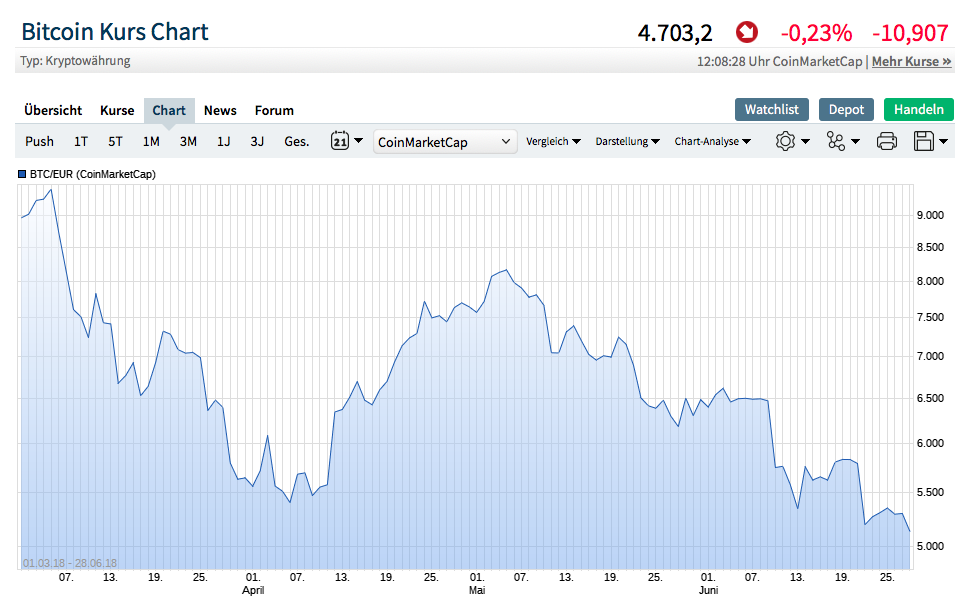Select the 5T time range
Screen dimensions: 963x600
[115, 141]
